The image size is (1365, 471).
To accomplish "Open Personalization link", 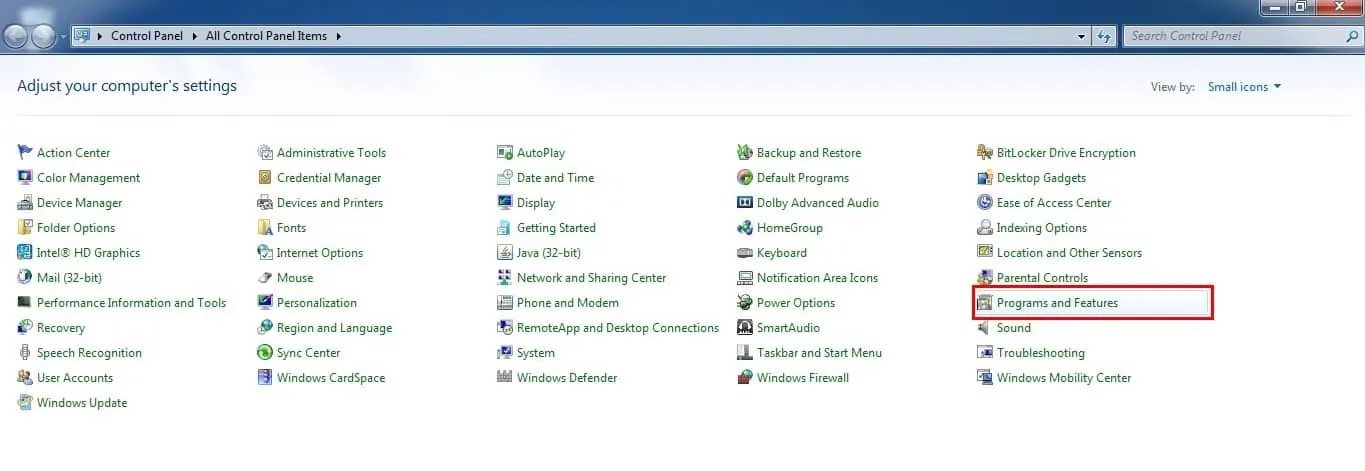I will point(317,303).
